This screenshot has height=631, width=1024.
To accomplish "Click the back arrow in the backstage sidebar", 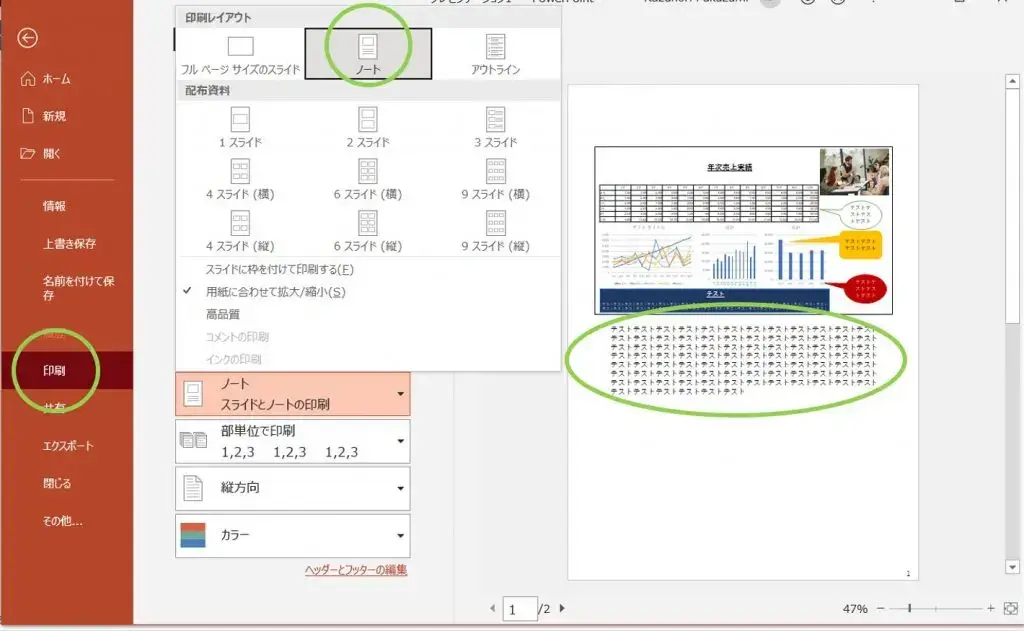I will tap(27, 38).
